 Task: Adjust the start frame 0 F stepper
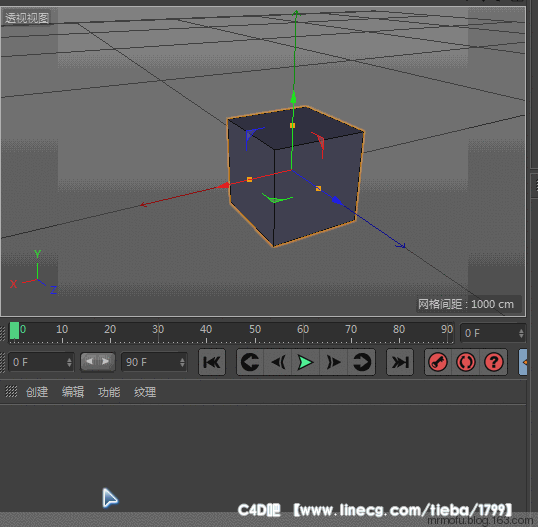(69, 362)
